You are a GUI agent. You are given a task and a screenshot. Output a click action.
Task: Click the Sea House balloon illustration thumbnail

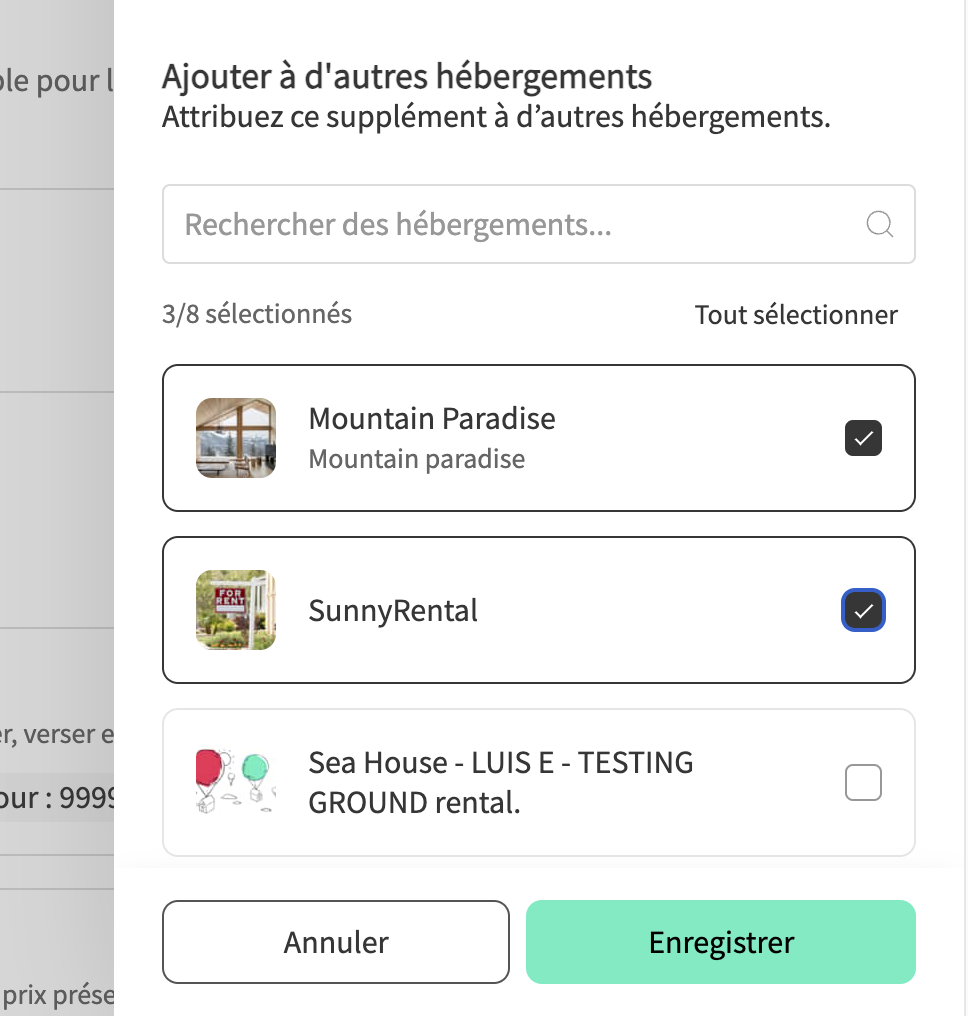(236, 781)
